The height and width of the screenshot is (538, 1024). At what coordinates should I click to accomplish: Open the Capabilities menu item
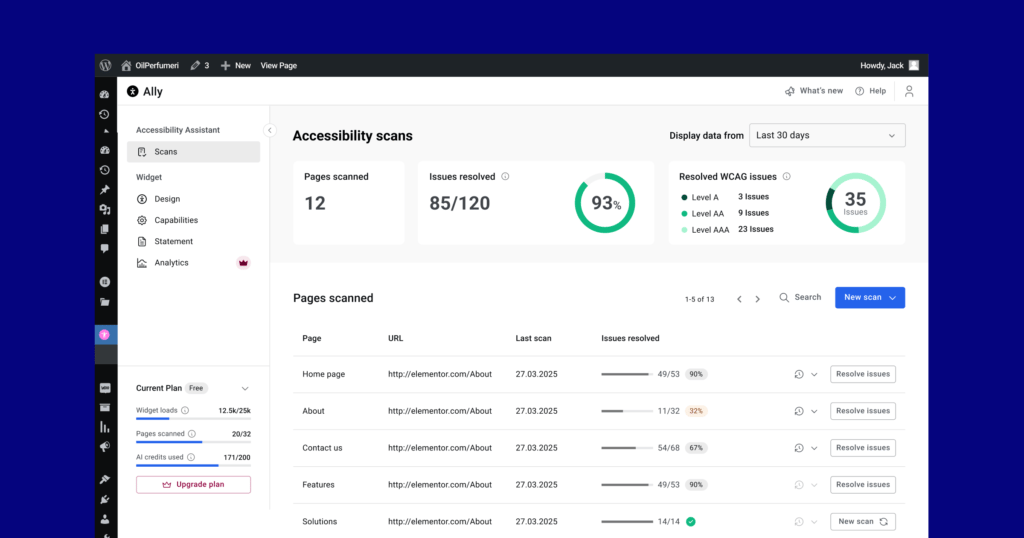[x=176, y=220]
